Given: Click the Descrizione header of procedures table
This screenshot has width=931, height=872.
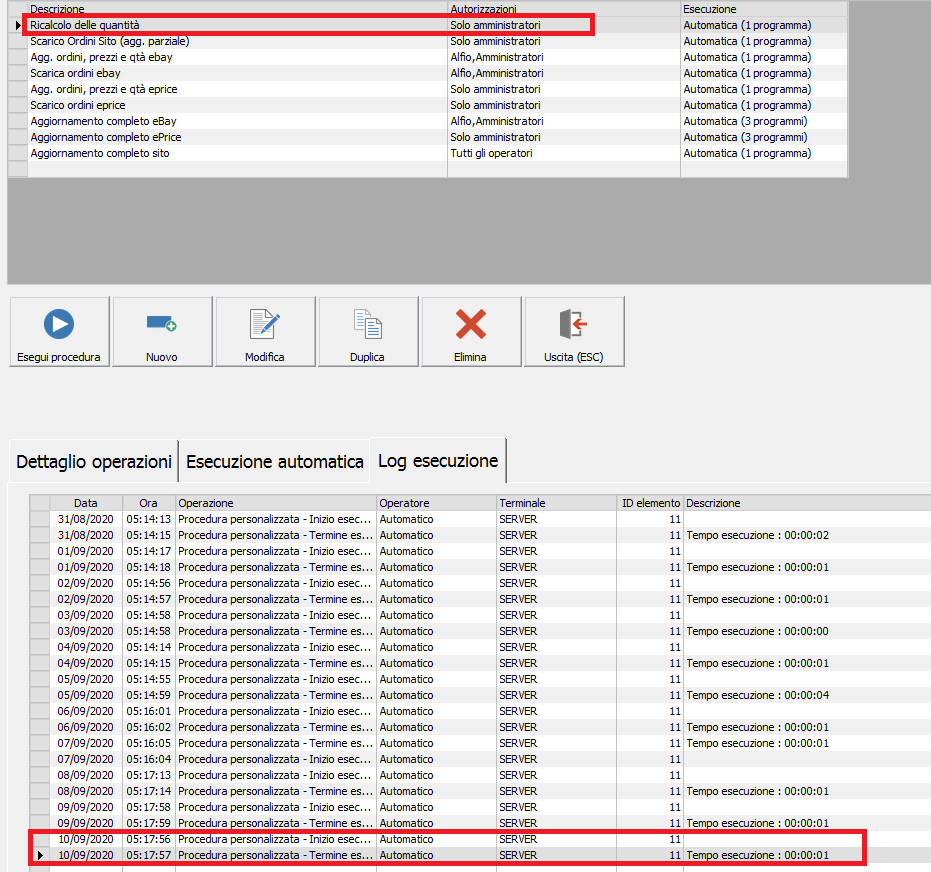Looking at the screenshot, I should coord(238,9).
